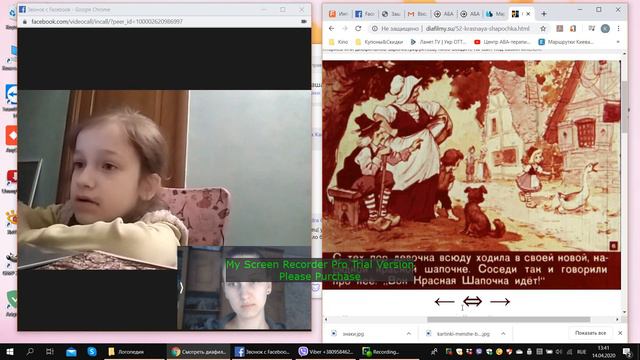The width and height of the screenshot is (640, 360).
Task: Switch to the second 'ABA' browser tab
Action: [469, 14]
